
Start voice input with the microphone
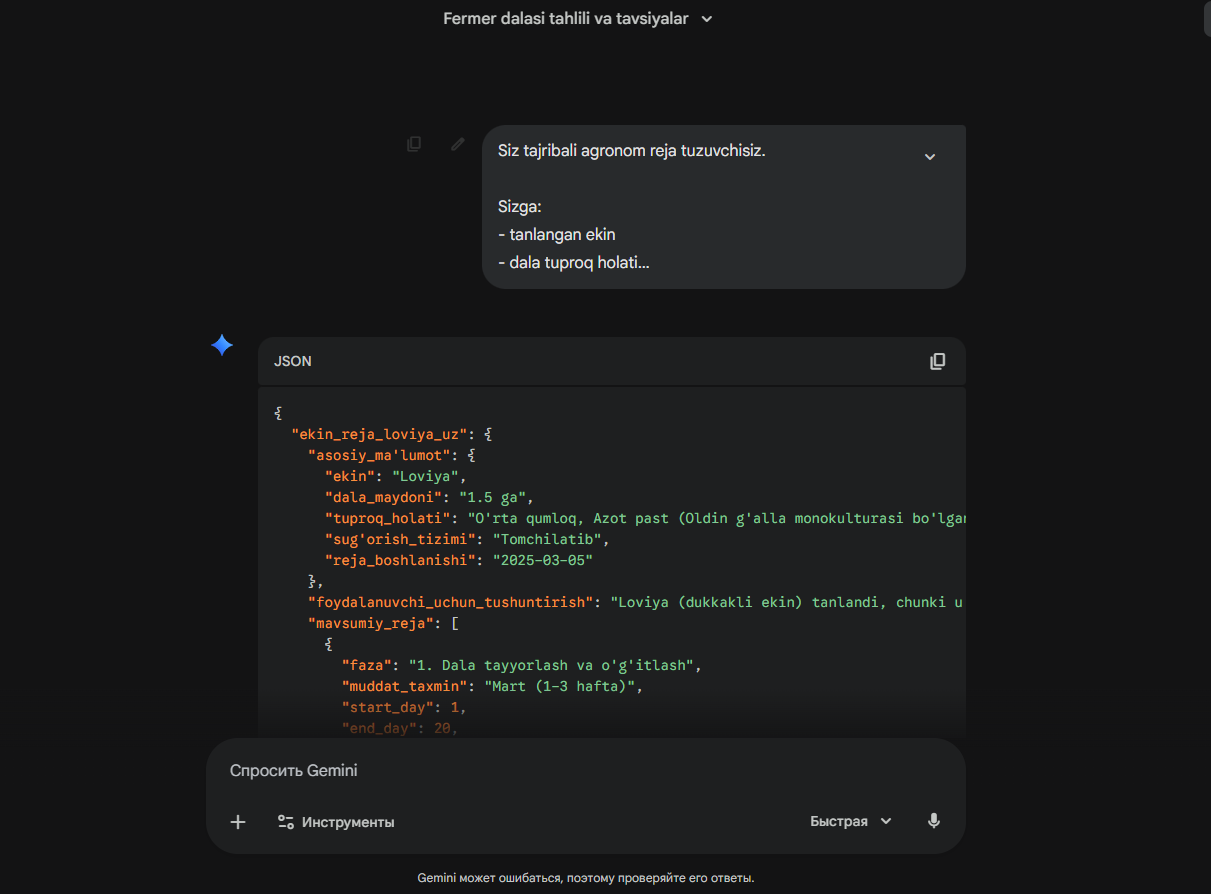(x=933, y=821)
